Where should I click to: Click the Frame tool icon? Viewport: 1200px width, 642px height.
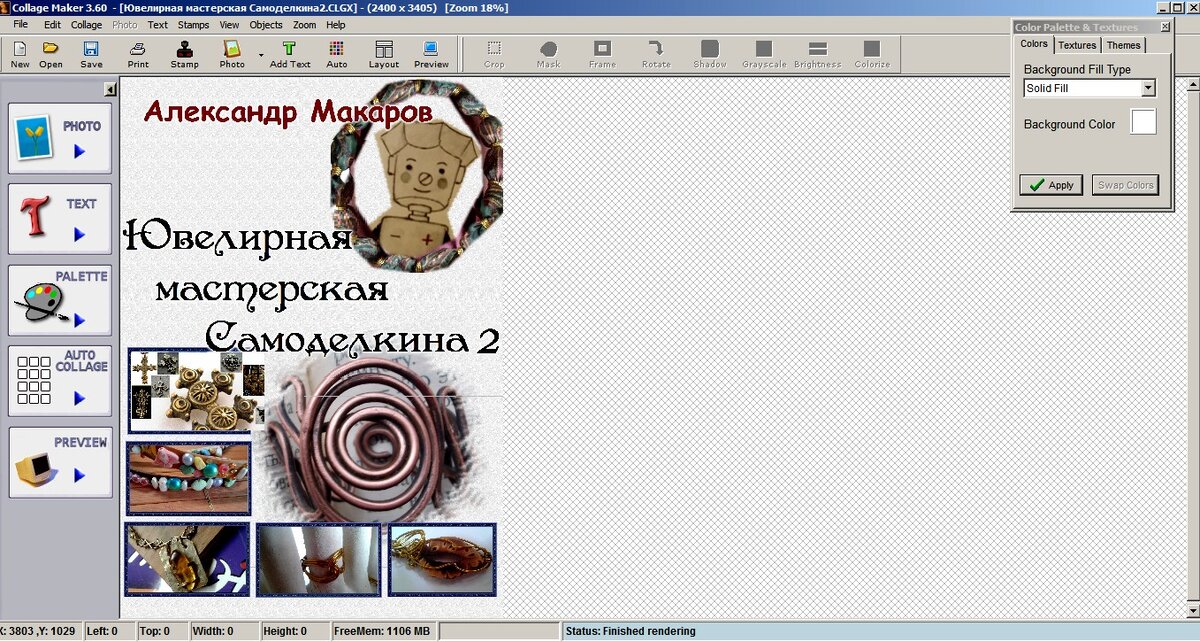pyautogui.click(x=602, y=54)
